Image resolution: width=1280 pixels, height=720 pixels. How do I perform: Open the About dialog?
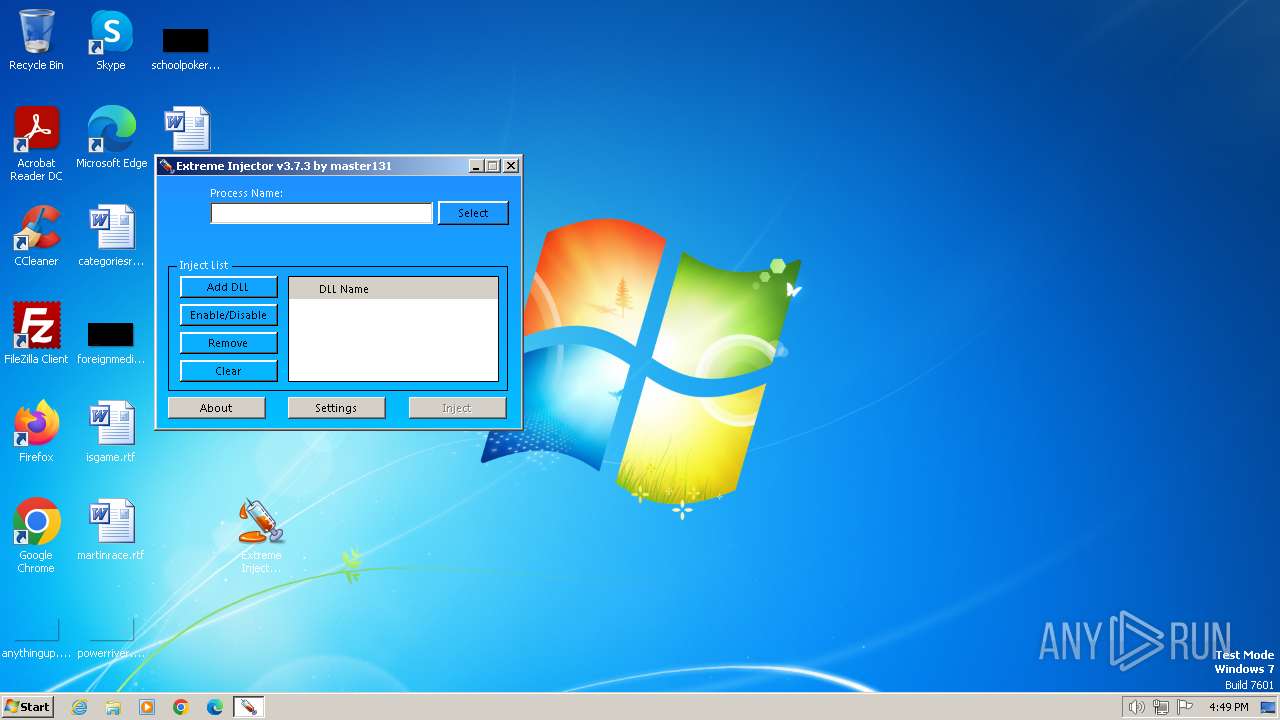pos(216,408)
